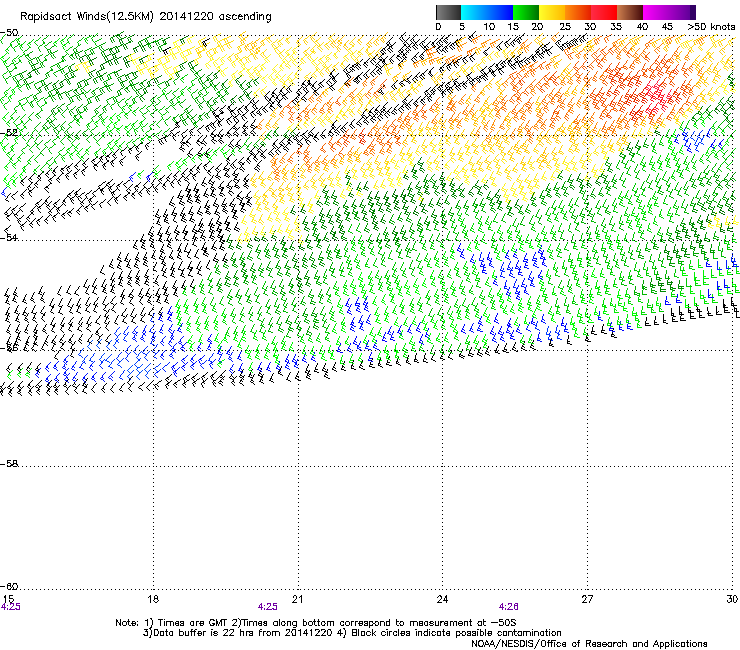Click the '-60' latitude label
The width and height of the screenshot is (740, 650).
(x=9, y=587)
